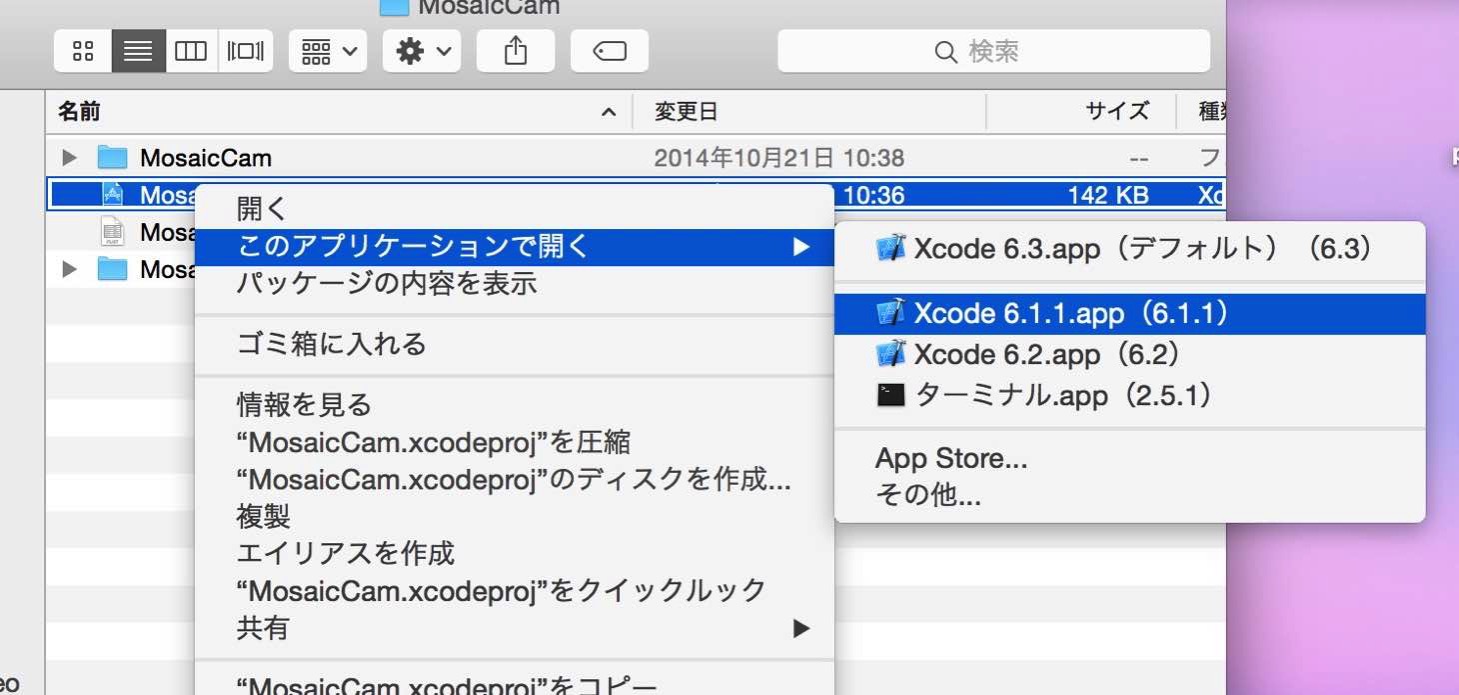This screenshot has width=1459, height=695.
Task: Click the Share toolbar button
Action: [x=516, y=51]
